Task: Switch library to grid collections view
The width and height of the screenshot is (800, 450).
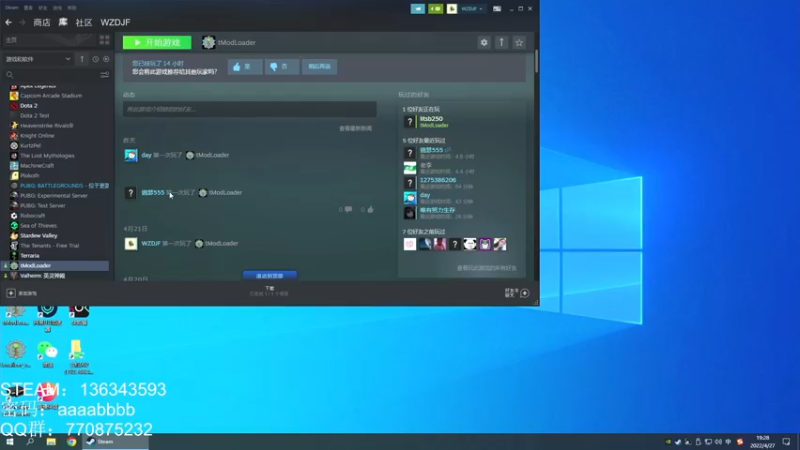Action: (x=105, y=40)
